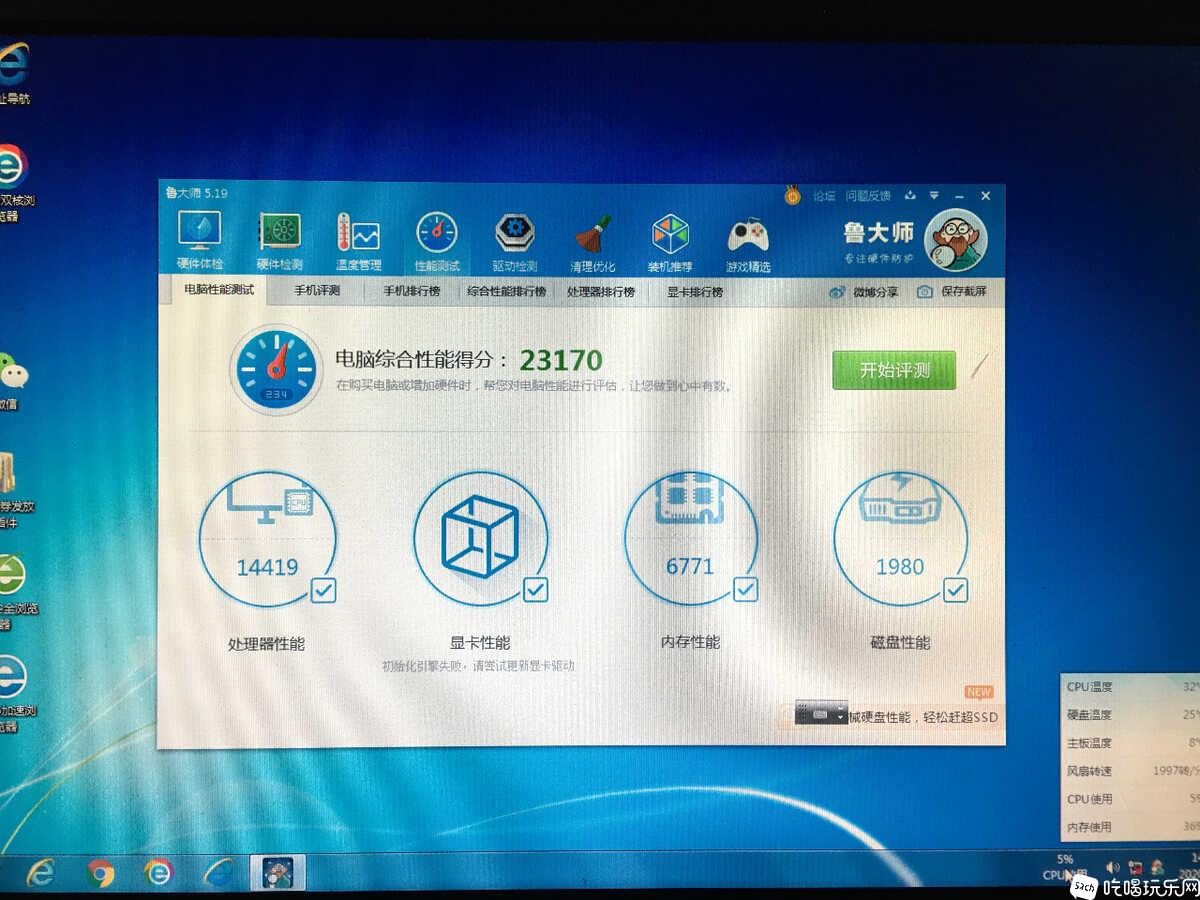Click 主板温度 row in monitor widget

tap(1131, 743)
